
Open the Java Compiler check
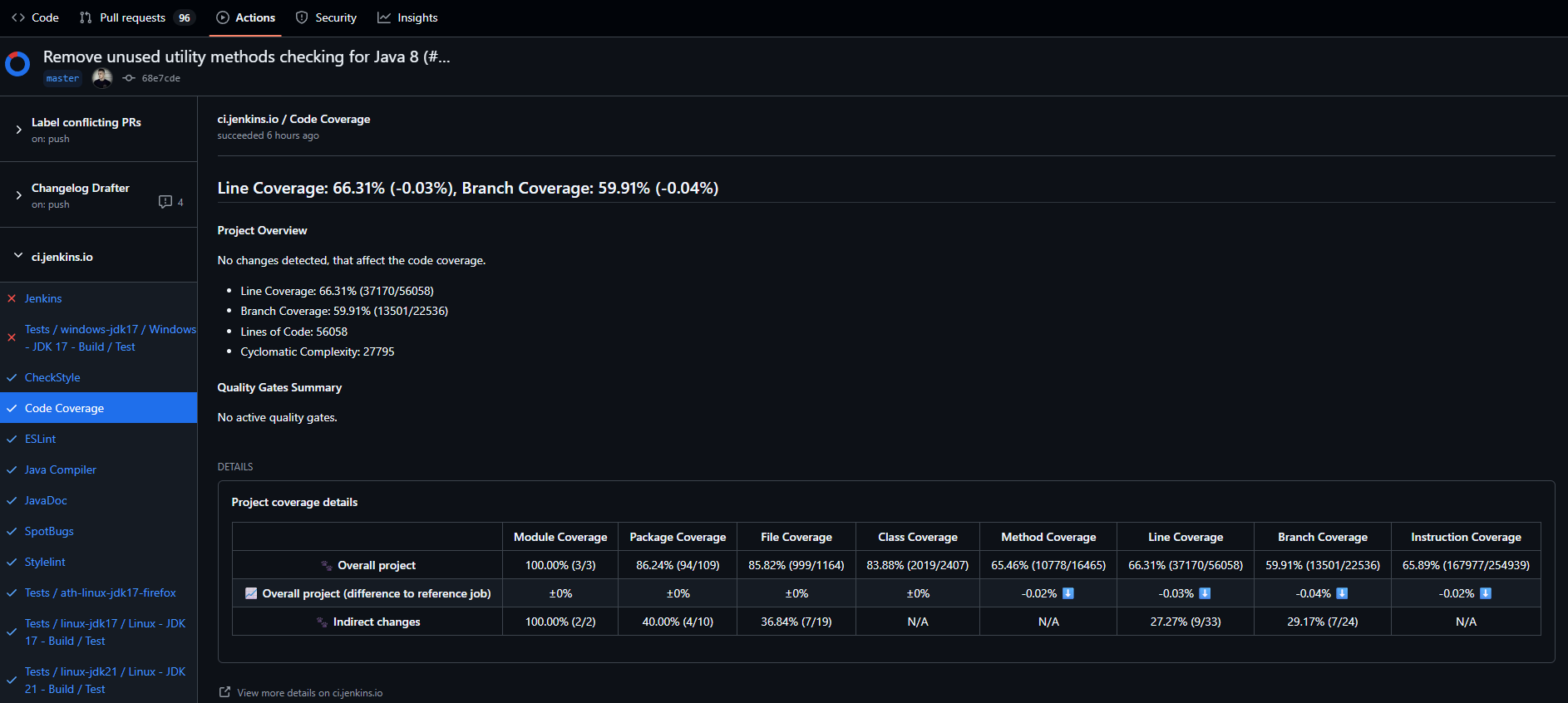tap(61, 469)
